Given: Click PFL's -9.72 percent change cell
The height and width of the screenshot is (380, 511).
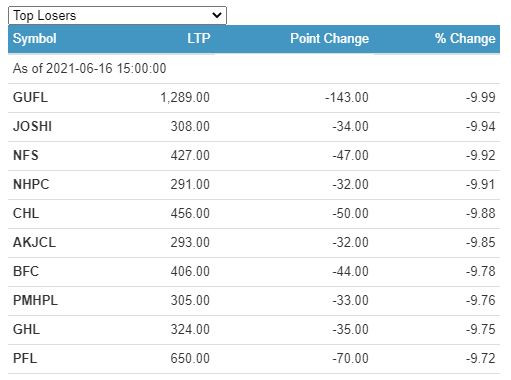Looking at the screenshot, I should [x=481, y=359].
